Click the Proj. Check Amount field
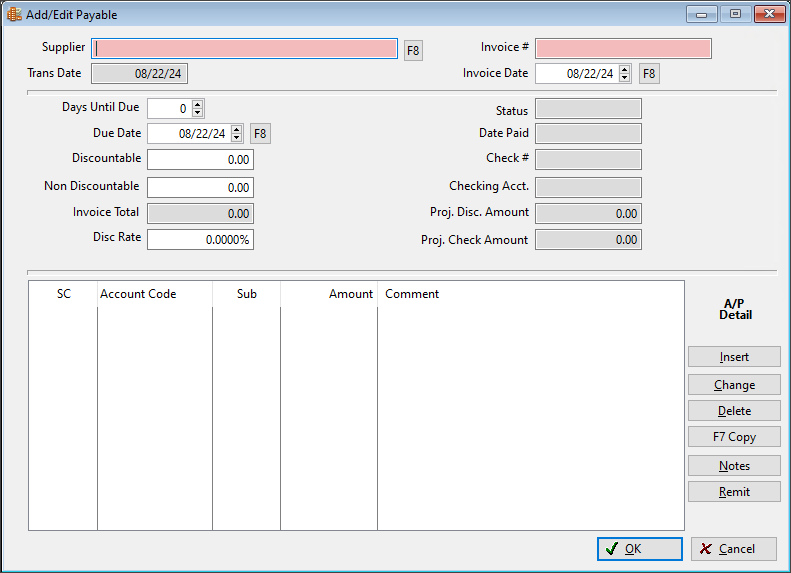The width and height of the screenshot is (791, 573). click(x=588, y=240)
